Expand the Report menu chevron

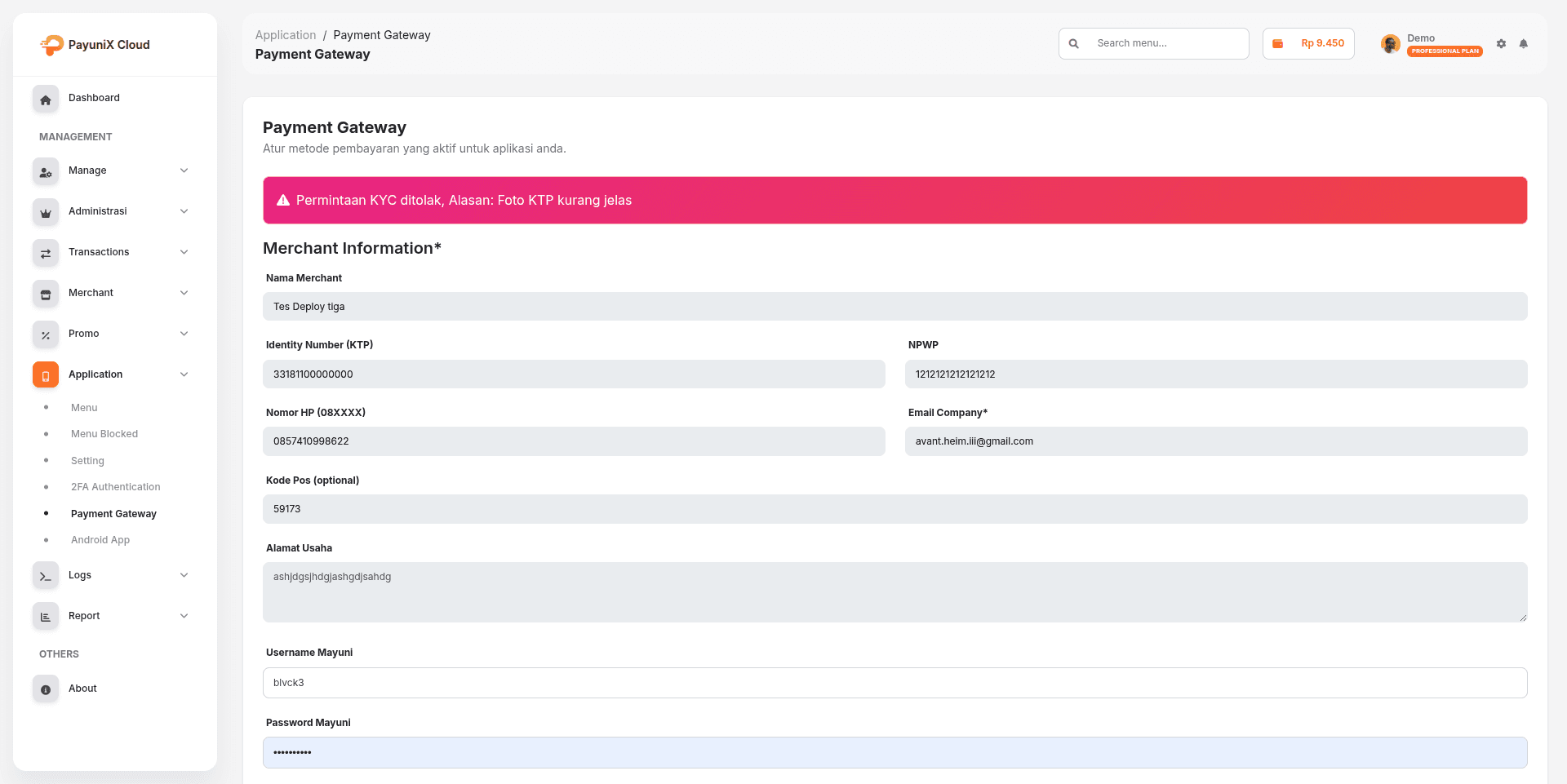coord(184,616)
